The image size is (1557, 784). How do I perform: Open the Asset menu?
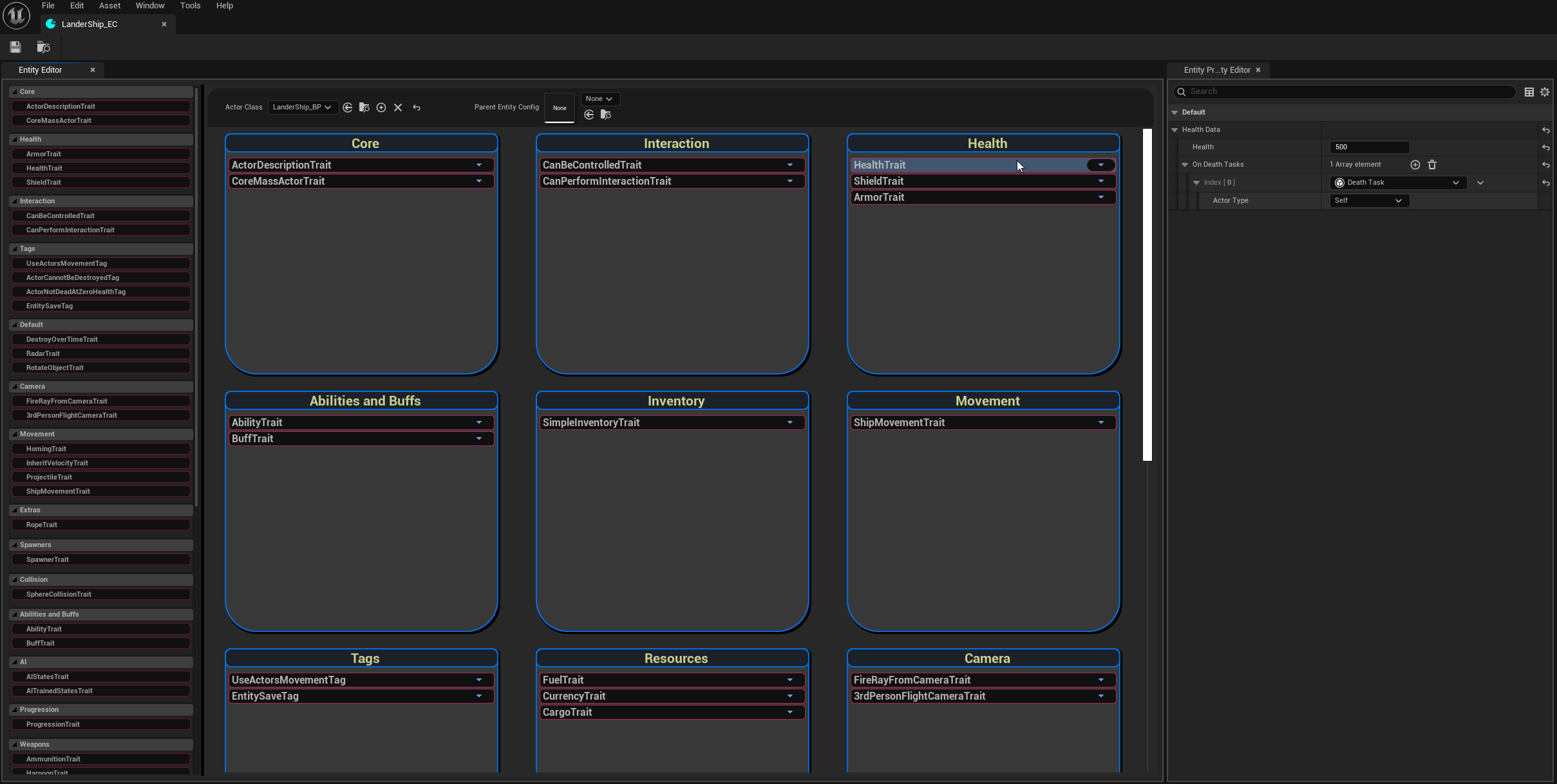pos(109,6)
